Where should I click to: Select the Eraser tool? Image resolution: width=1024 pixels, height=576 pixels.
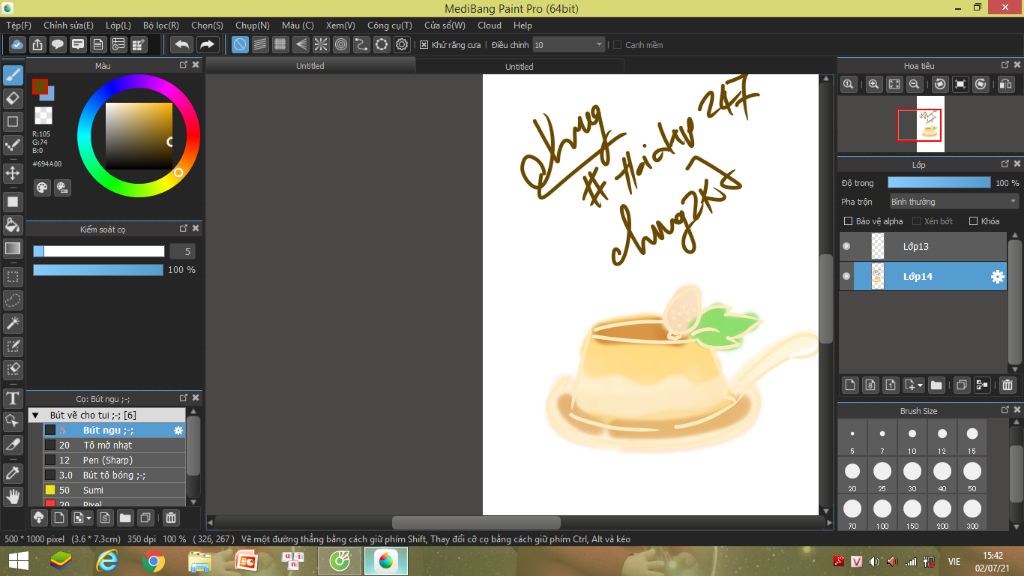(13, 99)
